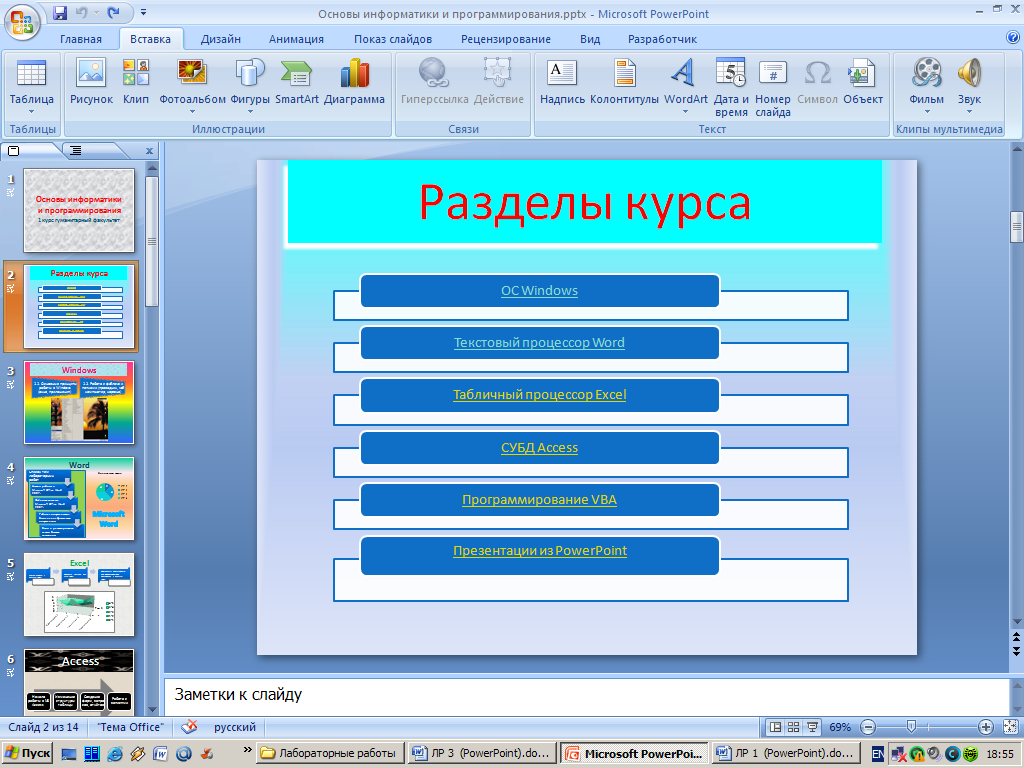Open the Анимация tab

pyautogui.click(x=296, y=39)
